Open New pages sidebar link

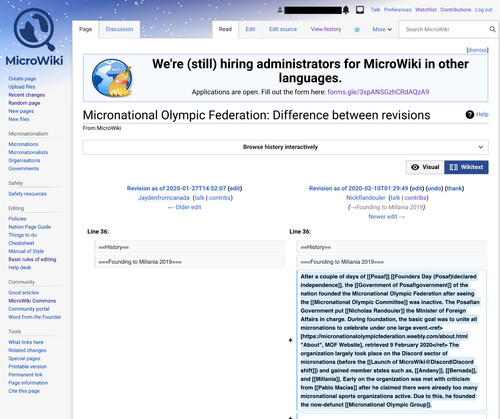21,111
